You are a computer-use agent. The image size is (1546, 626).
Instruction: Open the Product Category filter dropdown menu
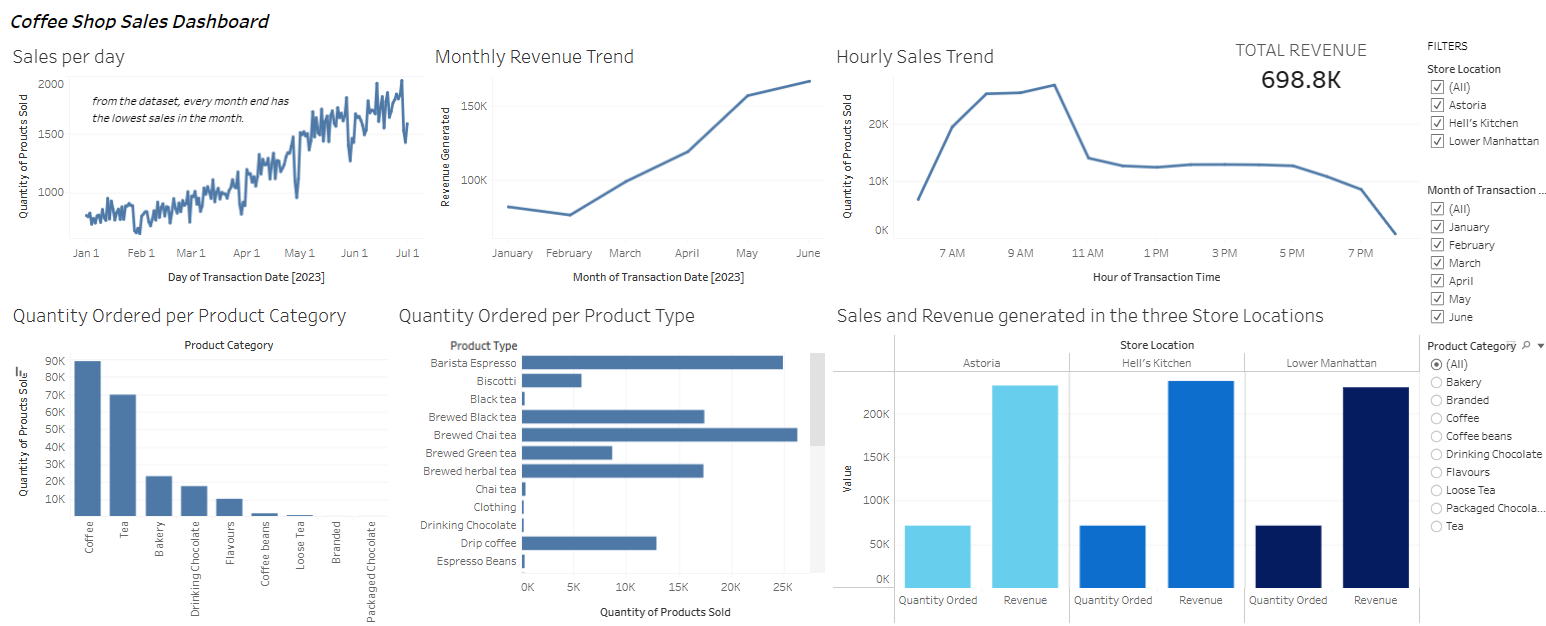pos(1542,345)
